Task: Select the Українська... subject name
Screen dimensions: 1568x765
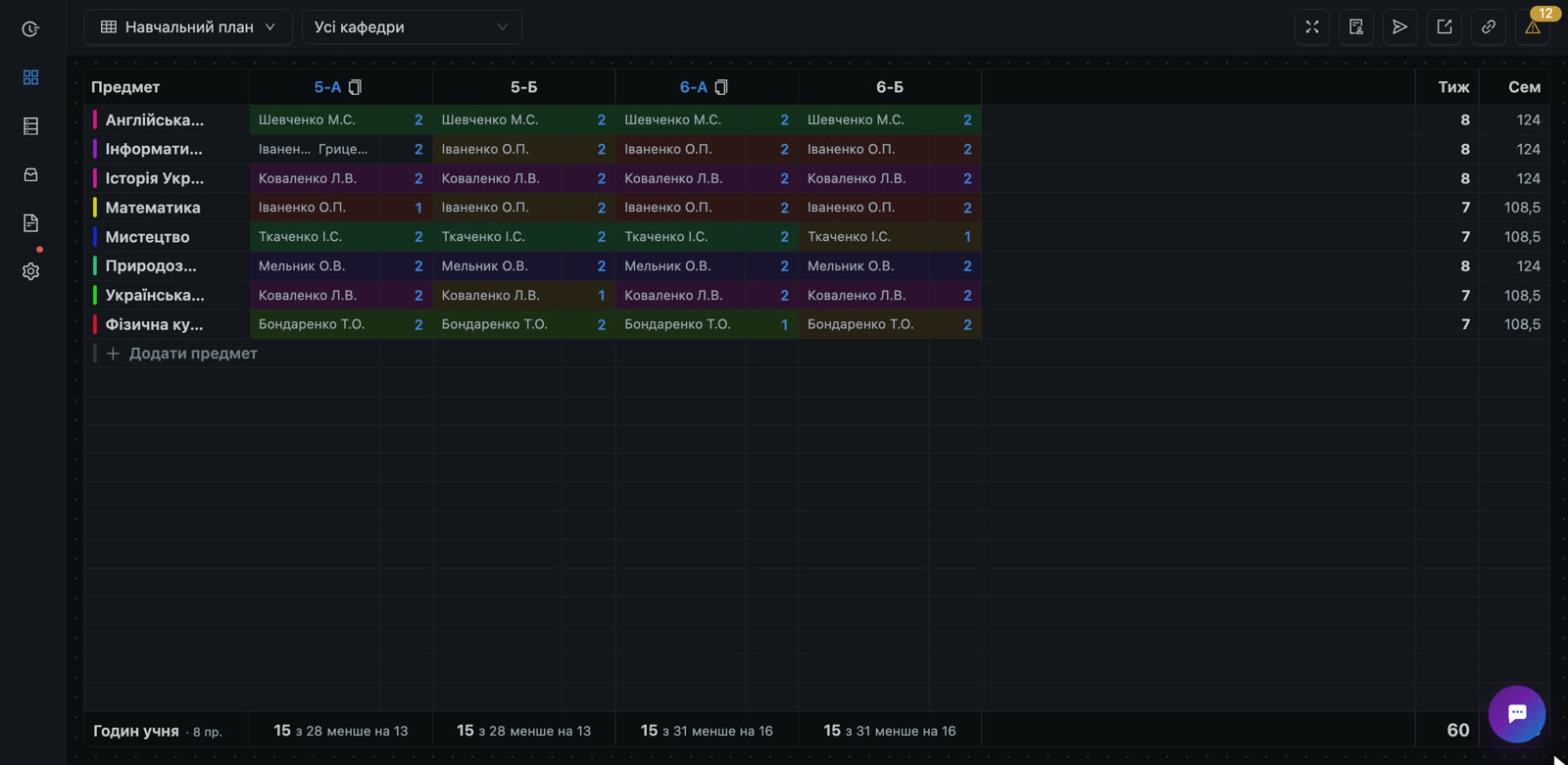Action: tap(155, 295)
